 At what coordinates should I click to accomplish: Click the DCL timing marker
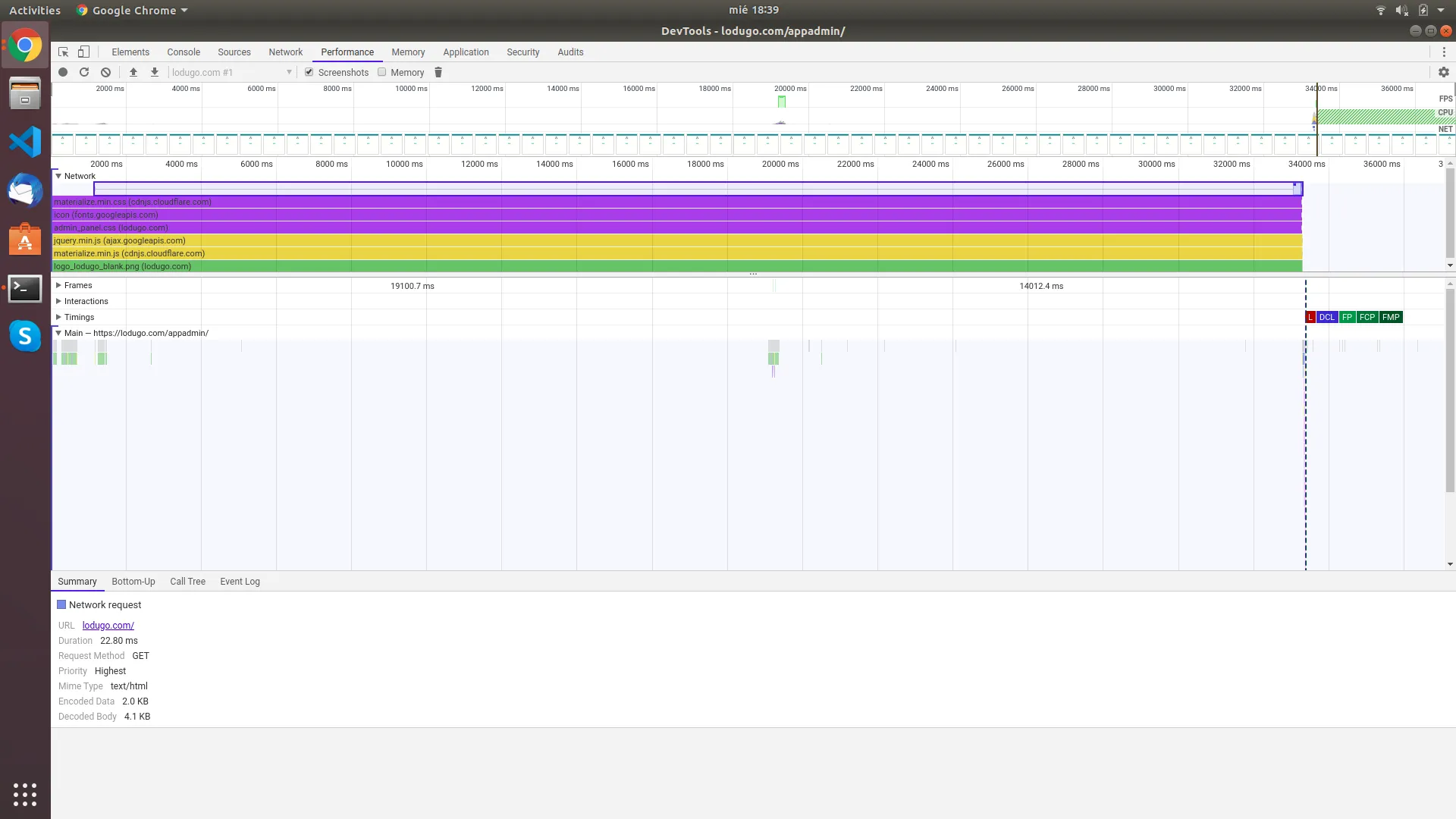click(1326, 317)
